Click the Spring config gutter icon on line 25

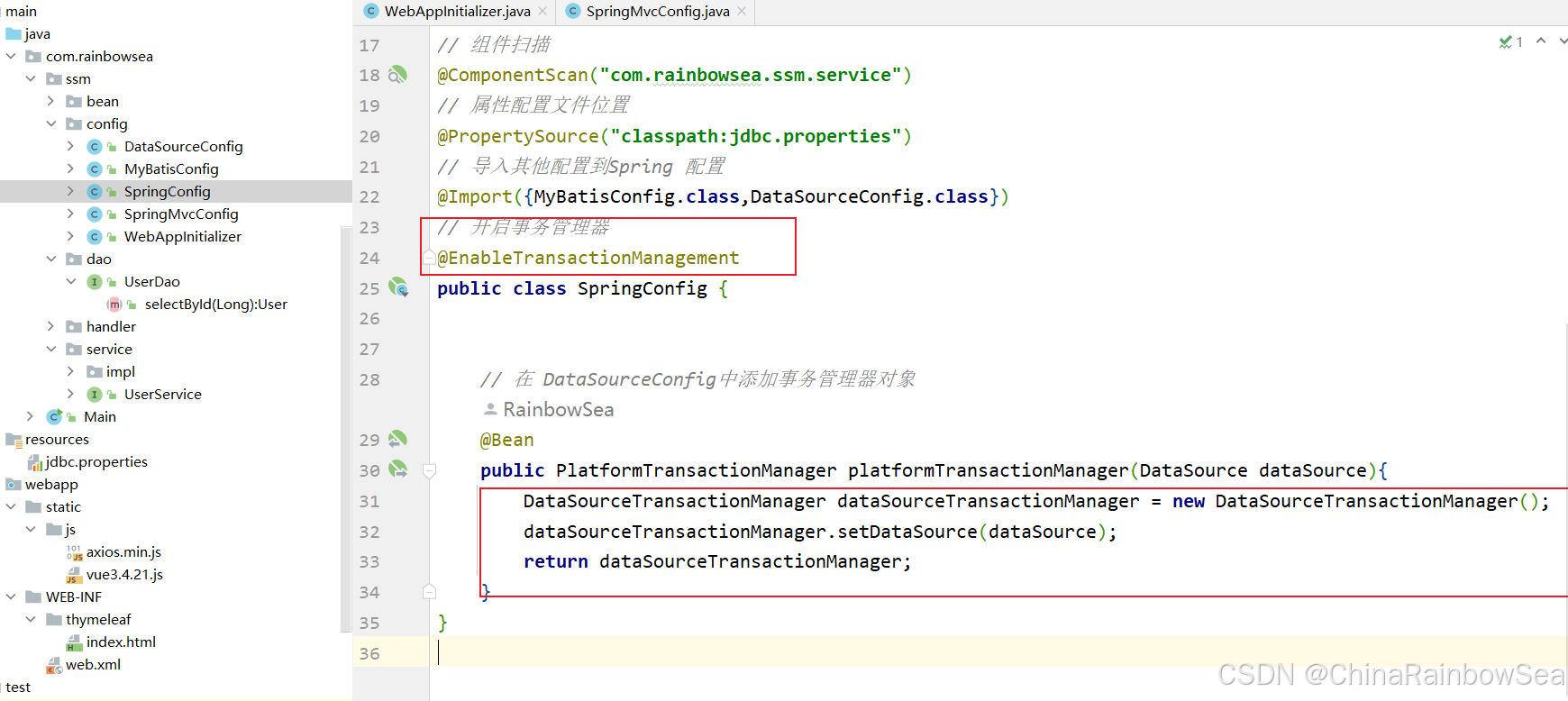point(397,288)
